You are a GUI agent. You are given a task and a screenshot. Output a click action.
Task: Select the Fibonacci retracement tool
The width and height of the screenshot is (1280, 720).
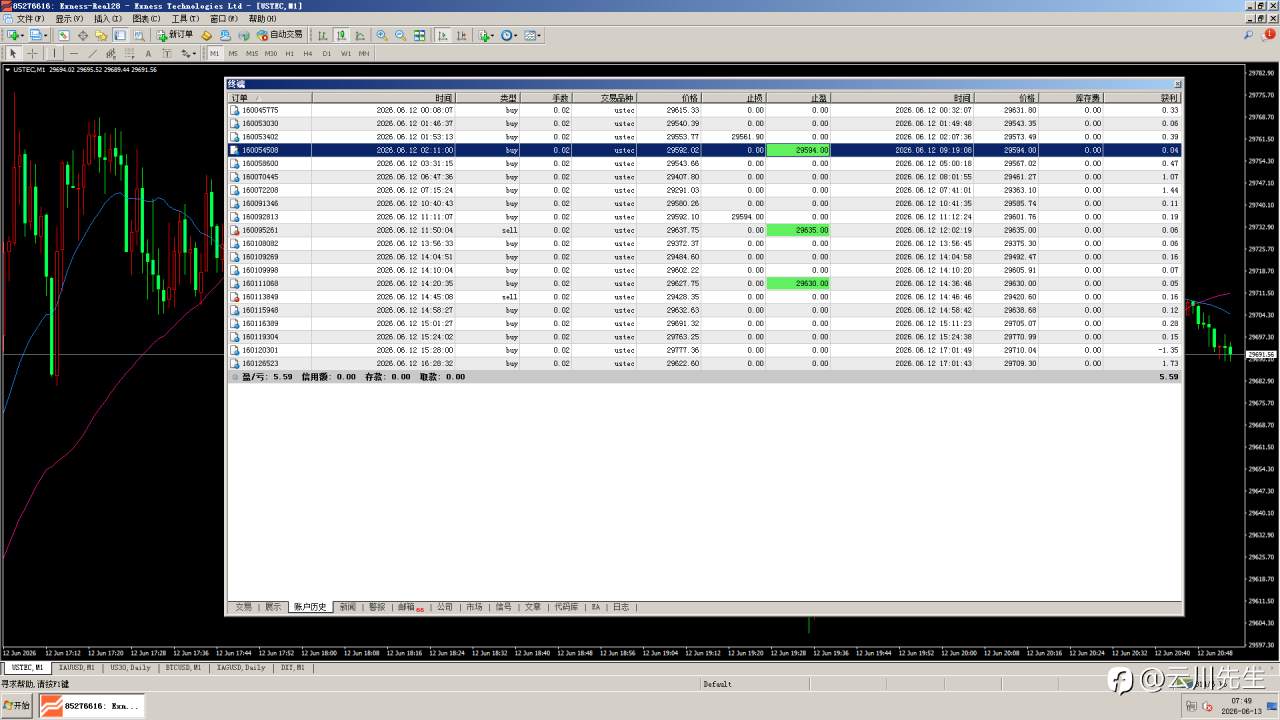click(129, 53)
